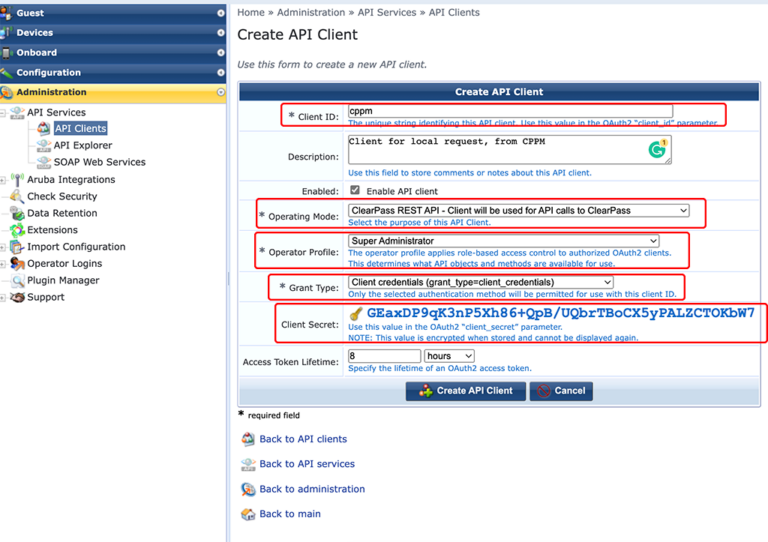
Task: Click the Client Secret key icon
Action: tap(356, 313)
